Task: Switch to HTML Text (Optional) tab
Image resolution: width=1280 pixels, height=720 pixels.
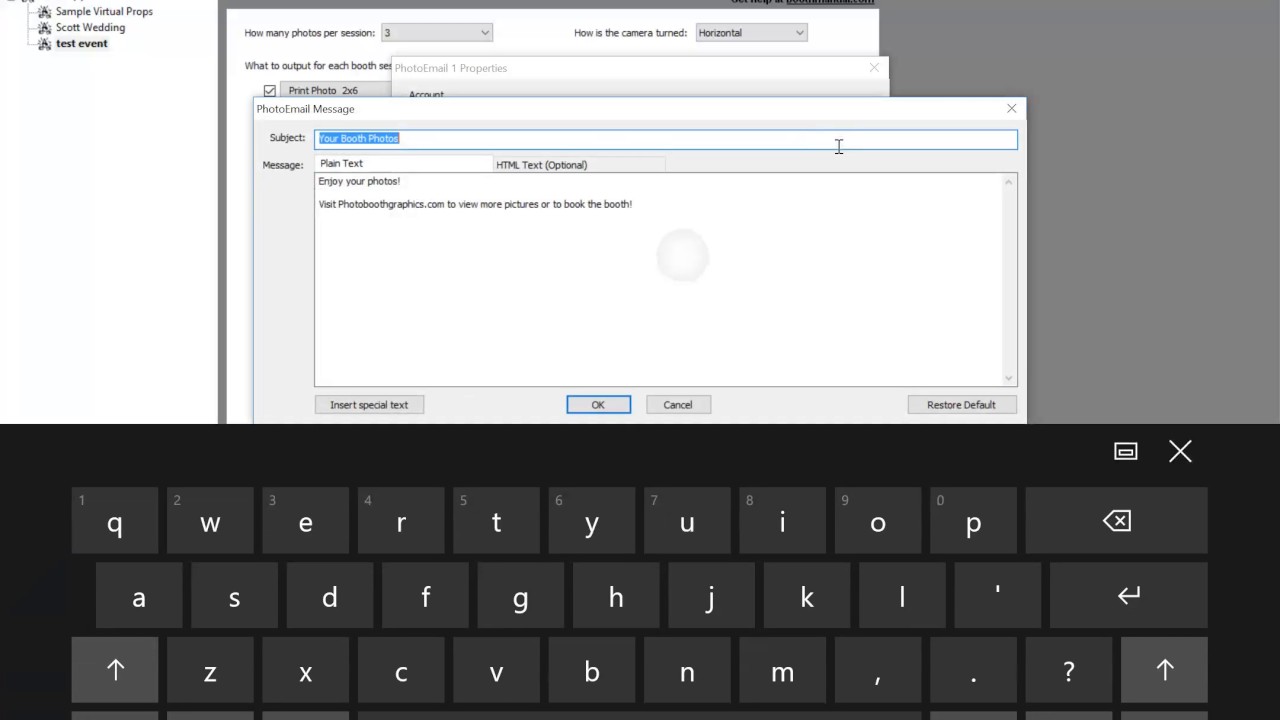Action: coord(579,165)
